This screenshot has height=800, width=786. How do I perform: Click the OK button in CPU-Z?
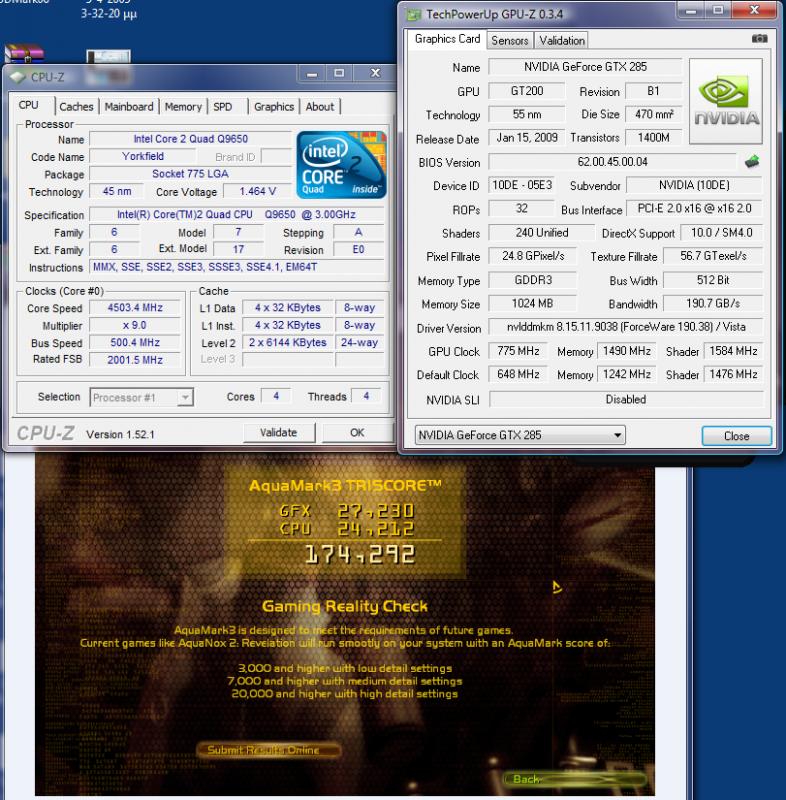click(357, 433)
